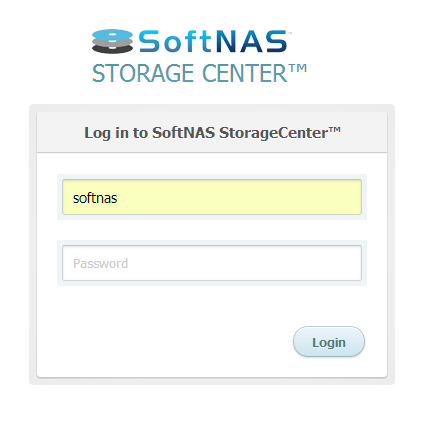This screenshot has height=426, width=446.
Task: Click the word CENTER under the logo
Action: click(244, 73)
